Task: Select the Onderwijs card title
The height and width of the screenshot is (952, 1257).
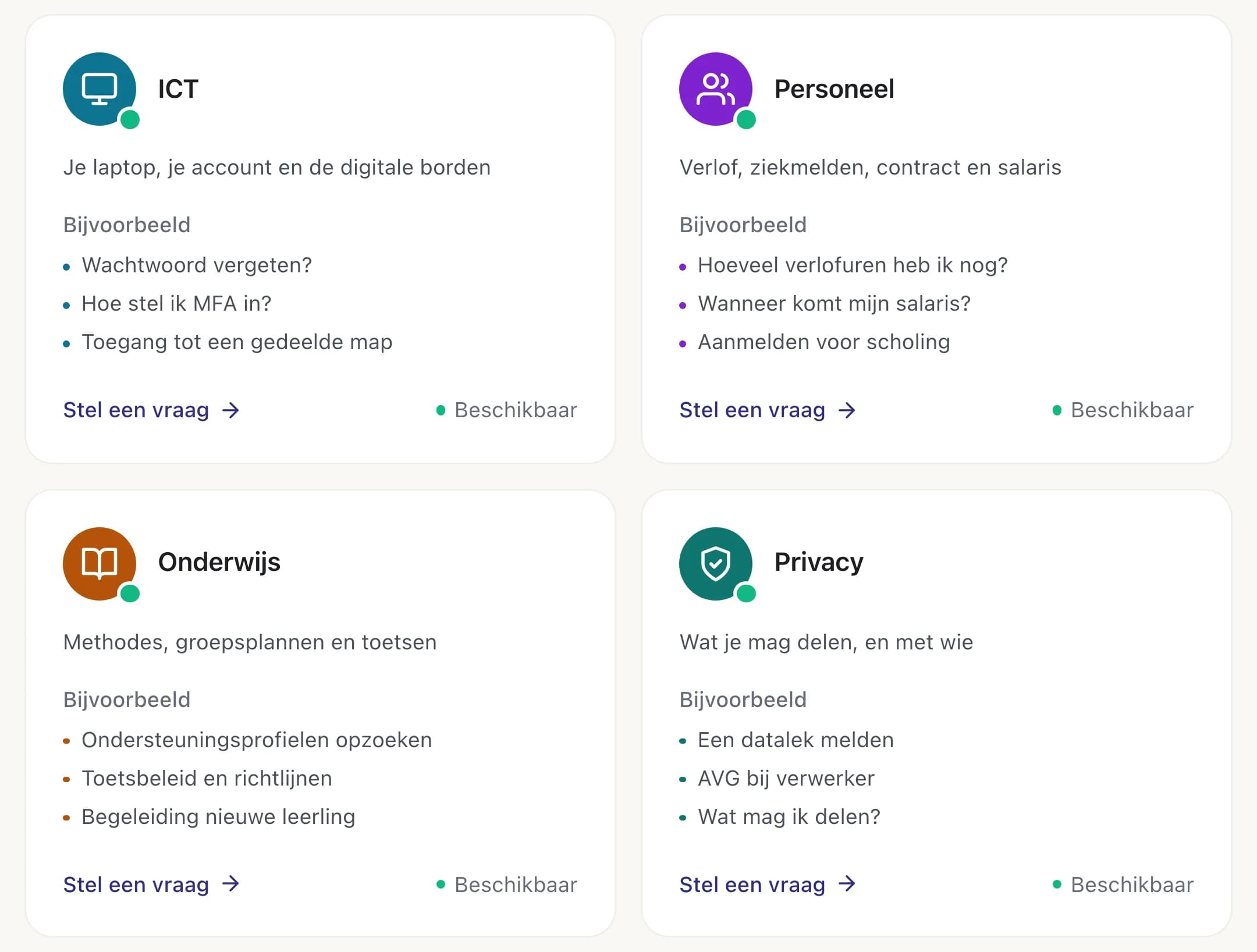Action: (x=219, y=562)
